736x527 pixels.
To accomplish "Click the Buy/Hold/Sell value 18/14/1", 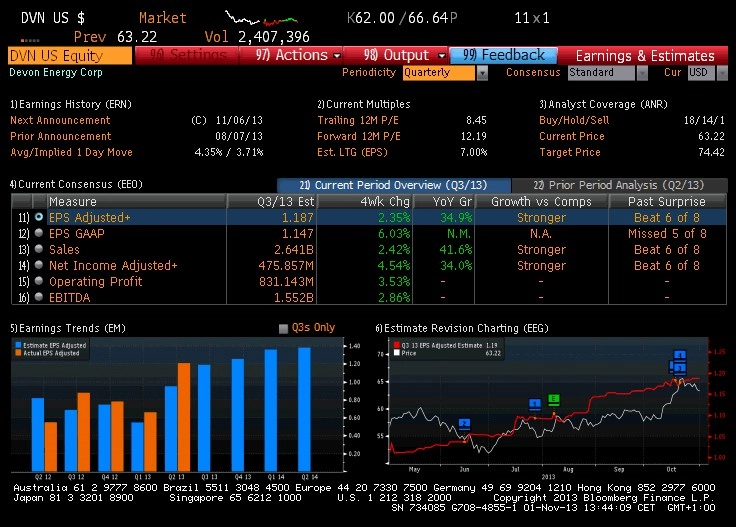I will [704, 120].
